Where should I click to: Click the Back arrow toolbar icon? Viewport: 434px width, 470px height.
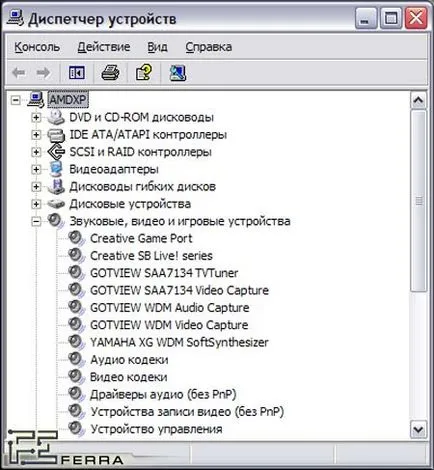pos(19,73)
